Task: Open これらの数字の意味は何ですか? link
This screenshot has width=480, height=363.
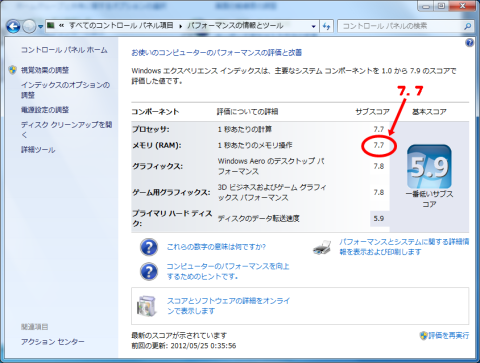Action: click(216, 247)
